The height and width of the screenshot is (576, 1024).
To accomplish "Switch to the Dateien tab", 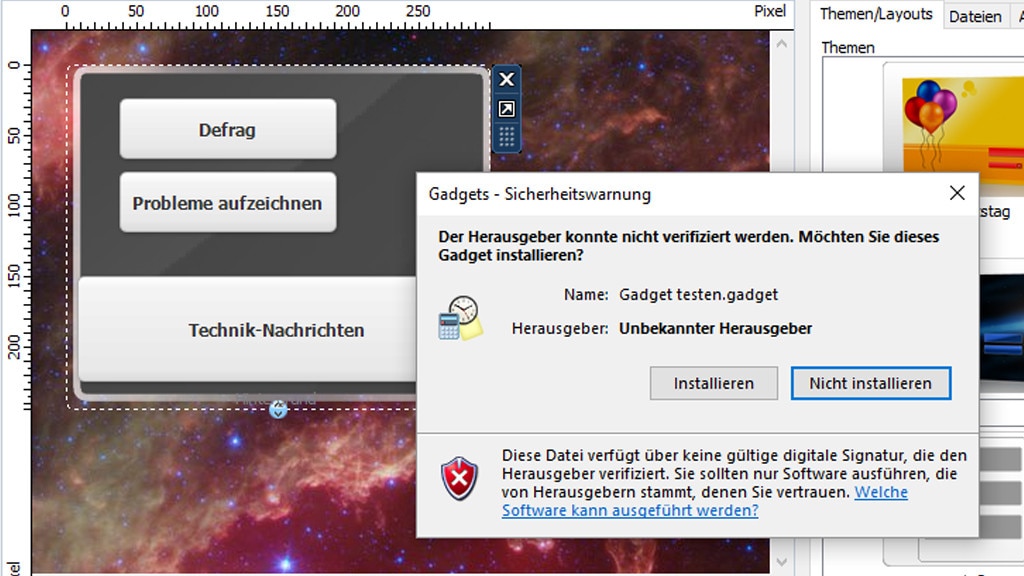I will [x=975, y=16].
